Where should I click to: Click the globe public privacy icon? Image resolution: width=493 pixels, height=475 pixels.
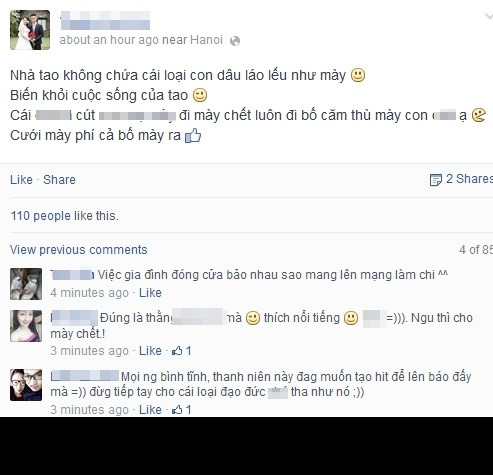[x=235, y=41]
